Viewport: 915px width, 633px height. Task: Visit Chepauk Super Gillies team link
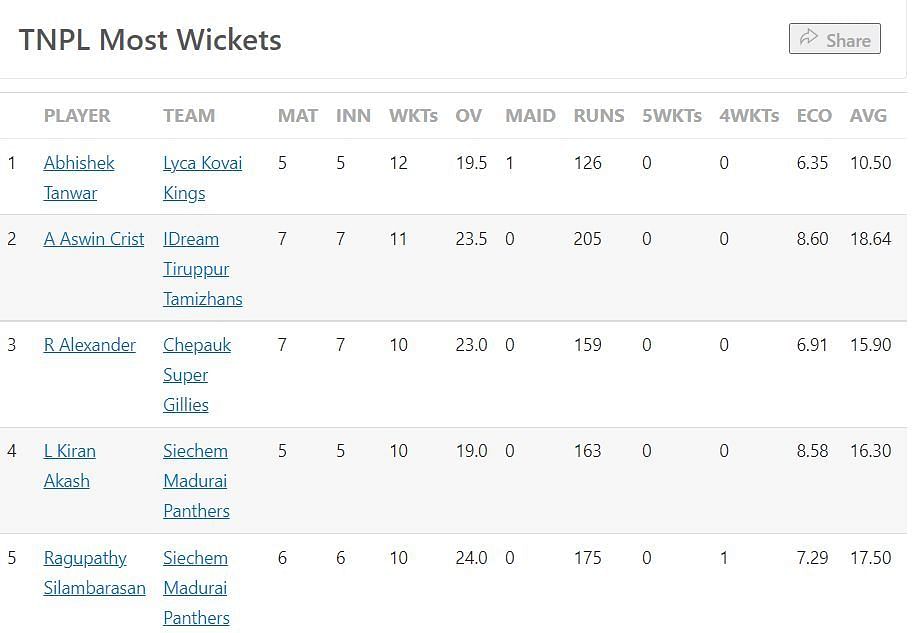point(197,345)
